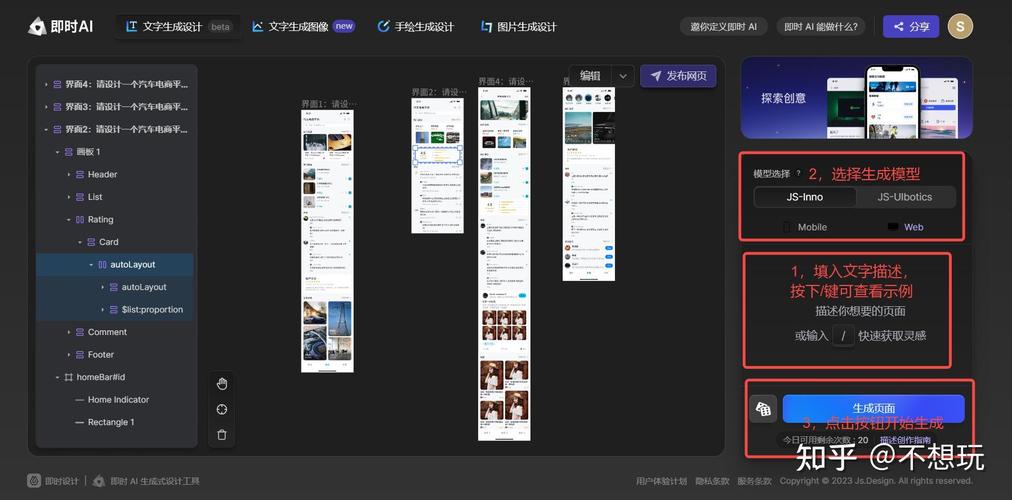Click the line icon beside Home Indicator
1012x500 pixels.
[79, 400]
